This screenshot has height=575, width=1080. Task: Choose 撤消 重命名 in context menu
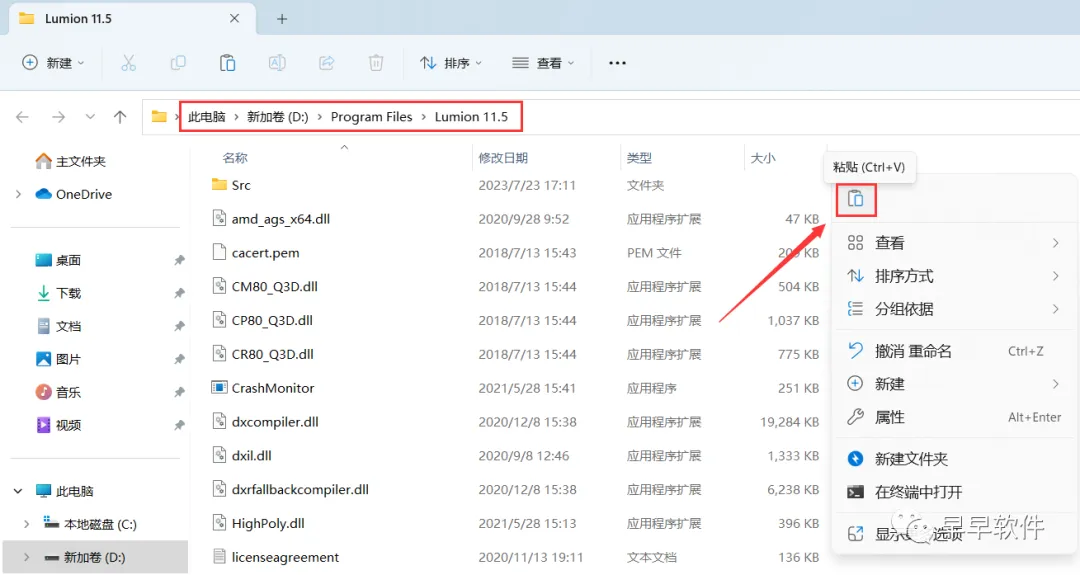click(954, 351)
